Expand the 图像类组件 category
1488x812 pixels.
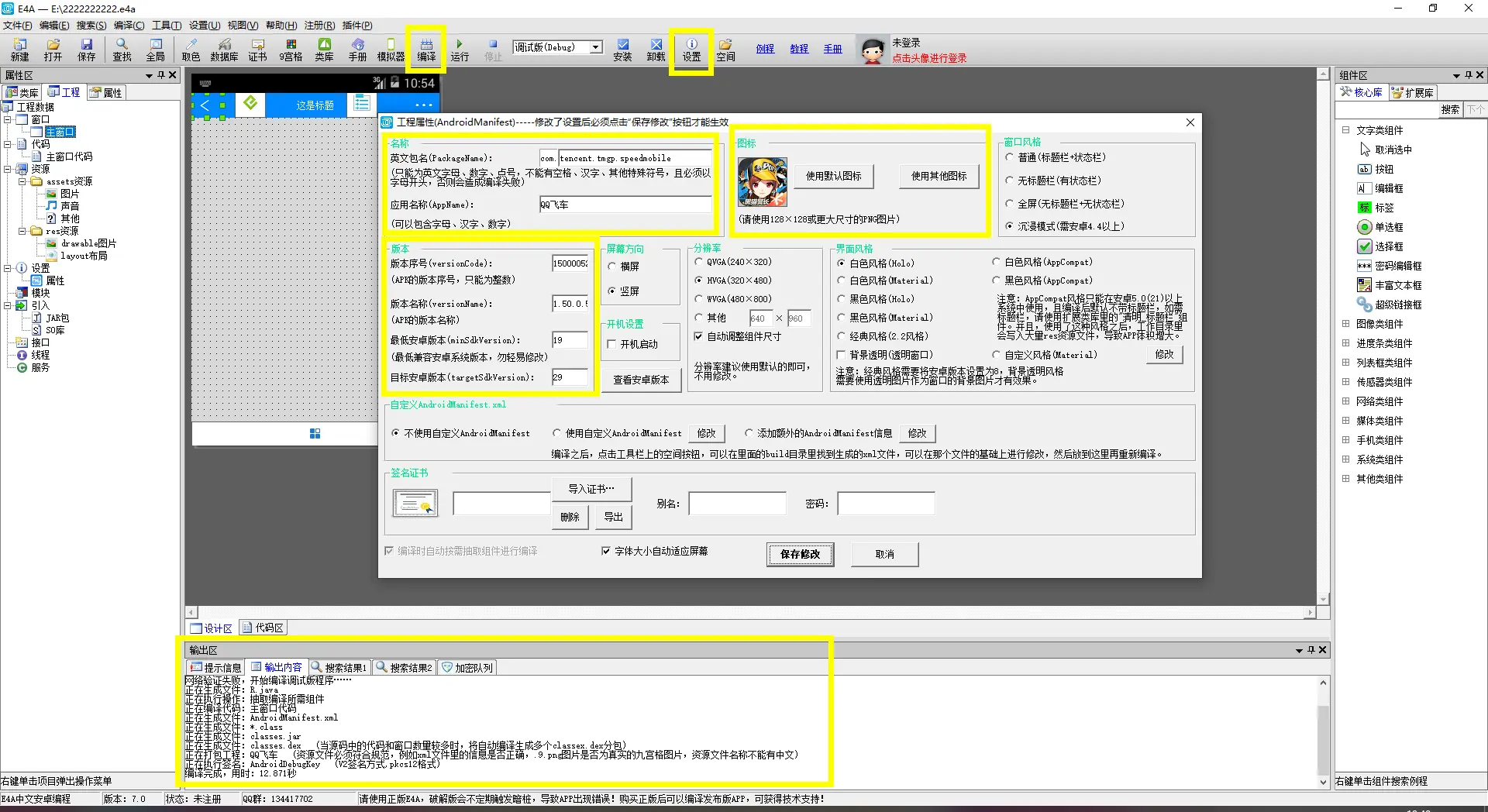click(x=1345, y=324)
